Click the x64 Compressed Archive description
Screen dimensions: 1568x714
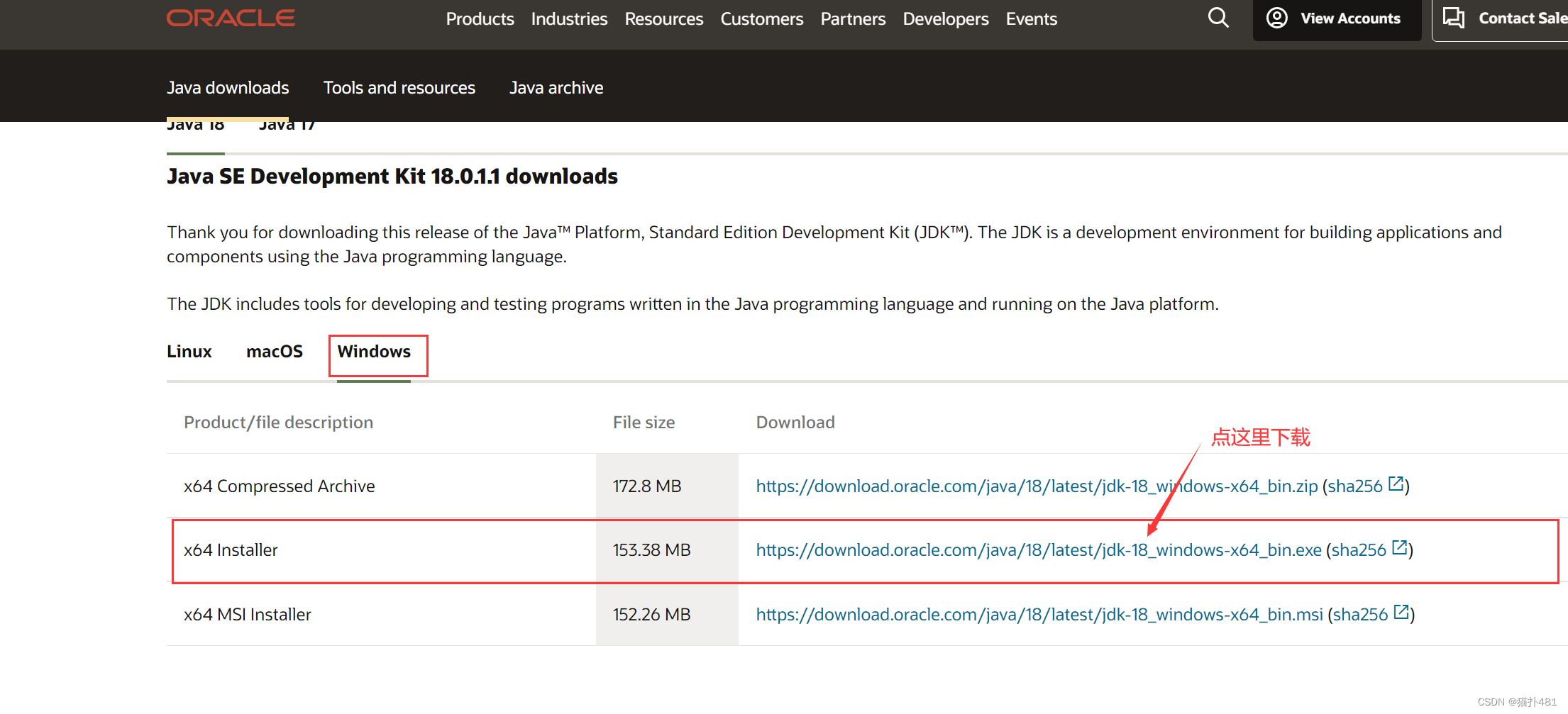tap(280, 486)
